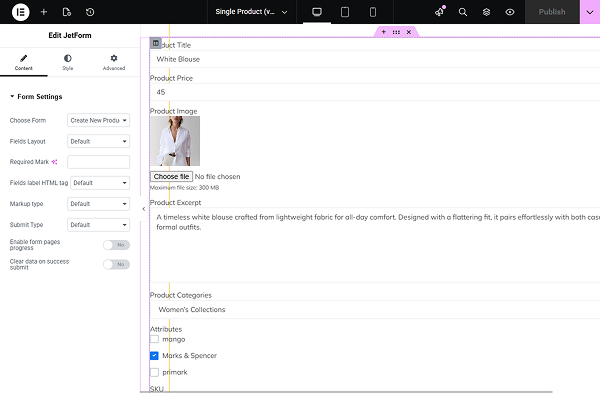Click Maximum file size 300 MB text
The height and width of the screenshot is (393, 600).
(x=184, y=188)
